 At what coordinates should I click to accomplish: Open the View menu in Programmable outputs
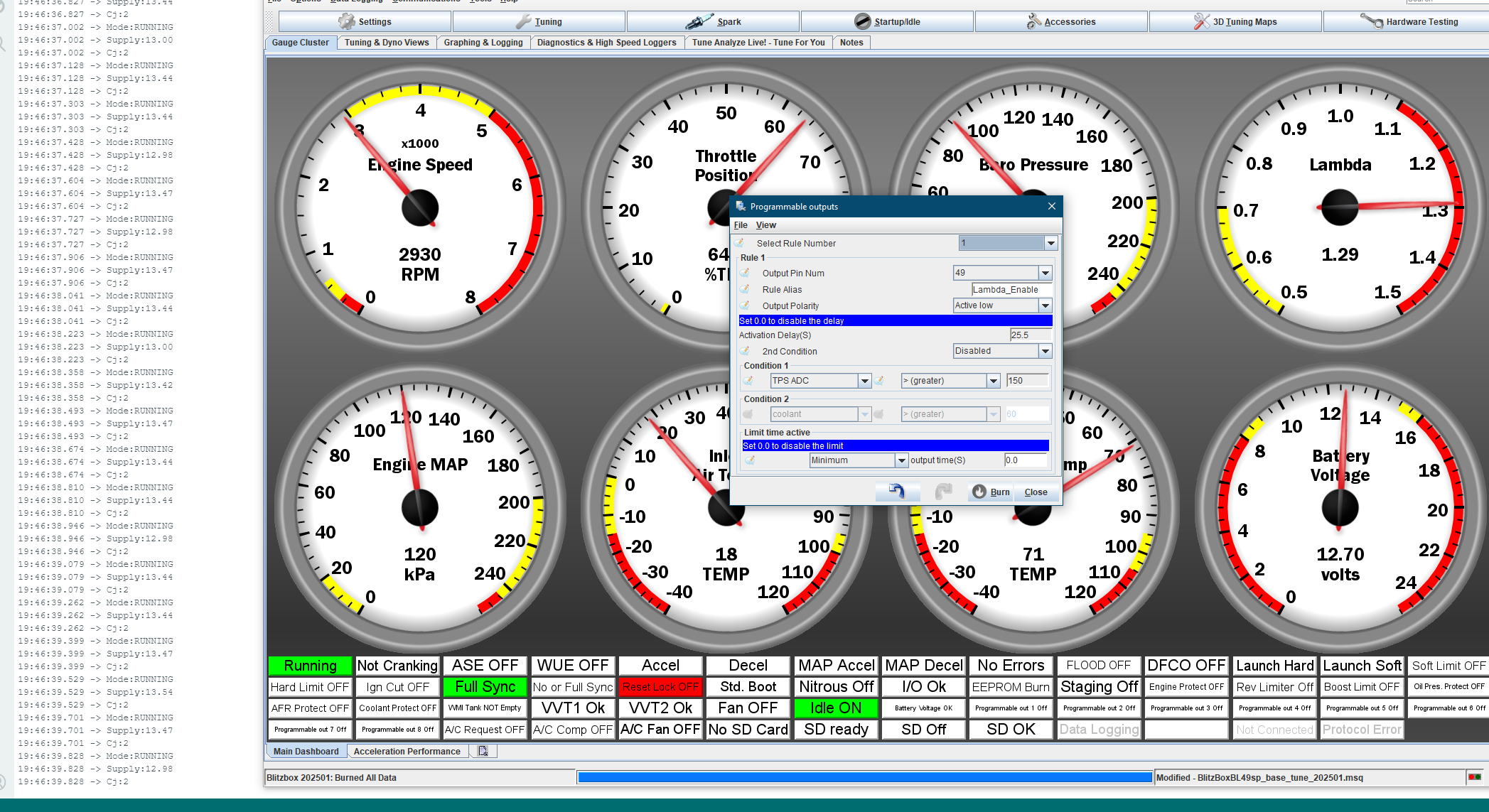[x=765, y=225]
